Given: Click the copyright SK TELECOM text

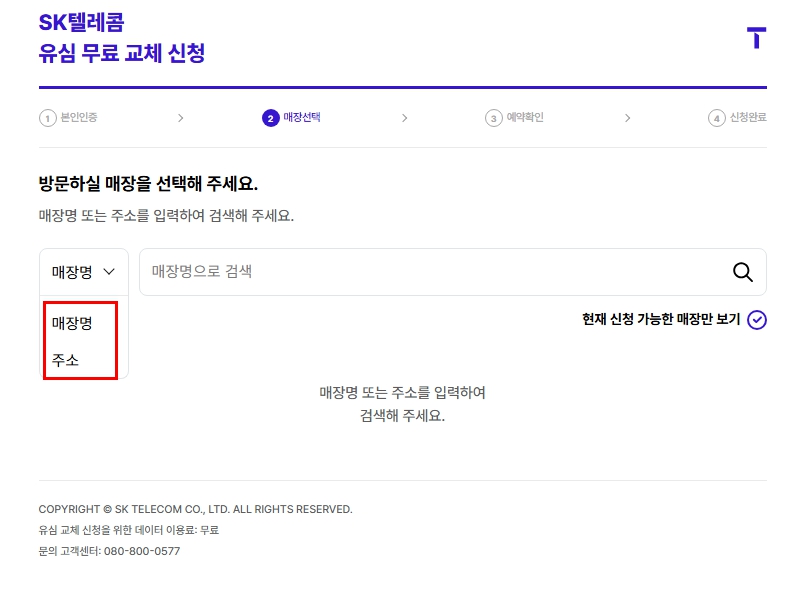Looking at the screenshot, I should coord(195,509).
